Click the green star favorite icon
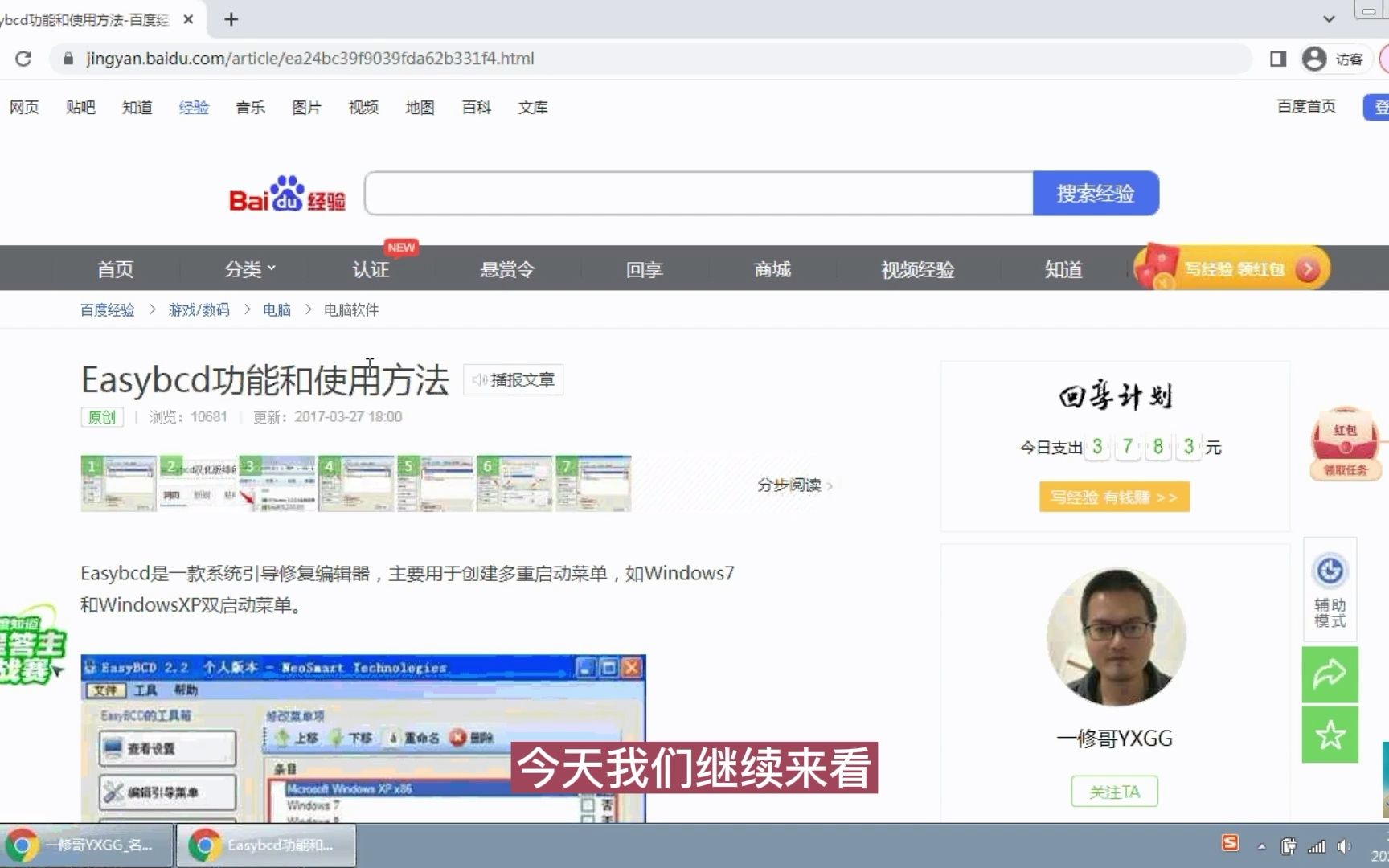1389x868 pixels. point(1330,735)
